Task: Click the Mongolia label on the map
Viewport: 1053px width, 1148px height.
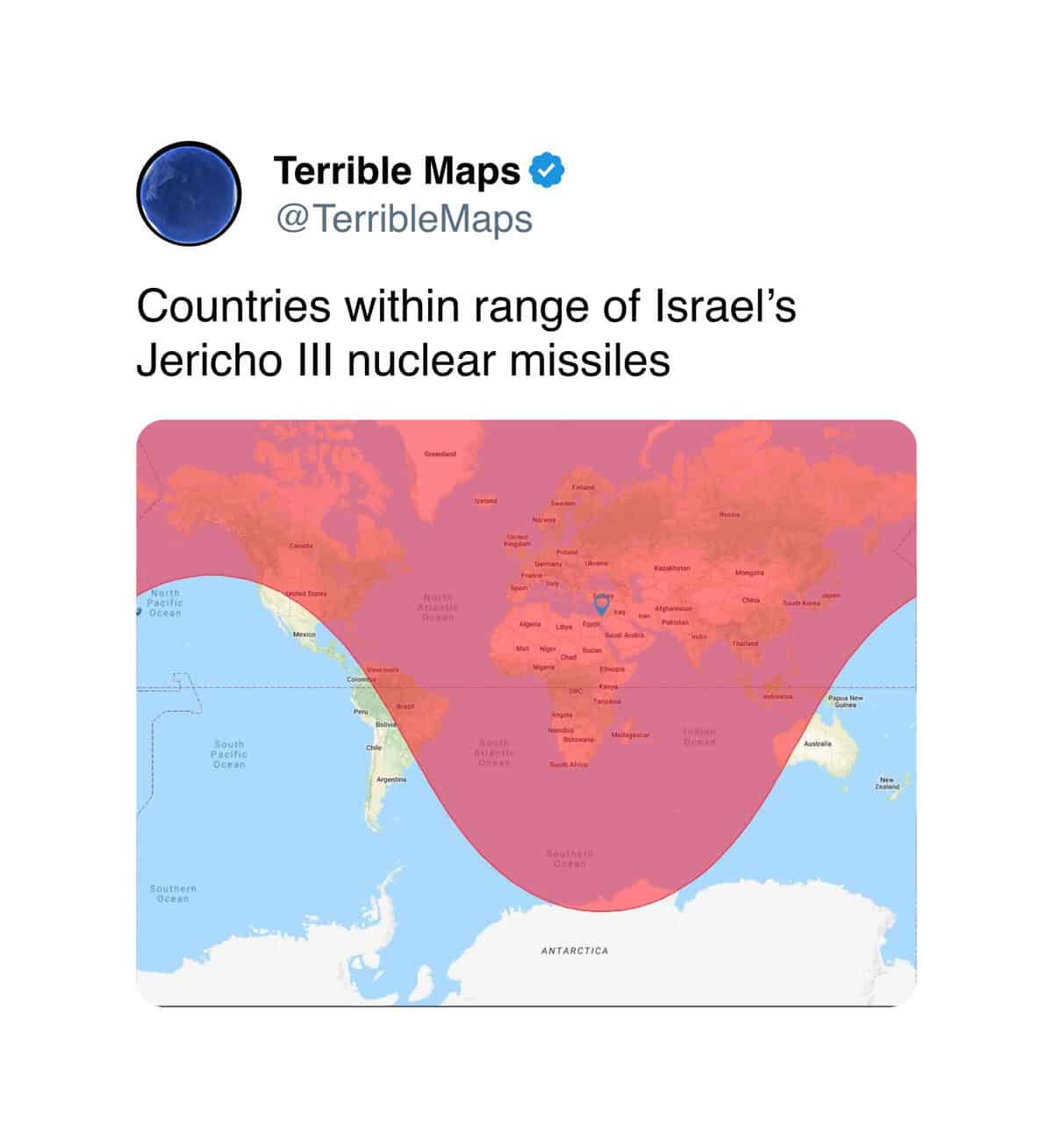Action: click(749, 572)
